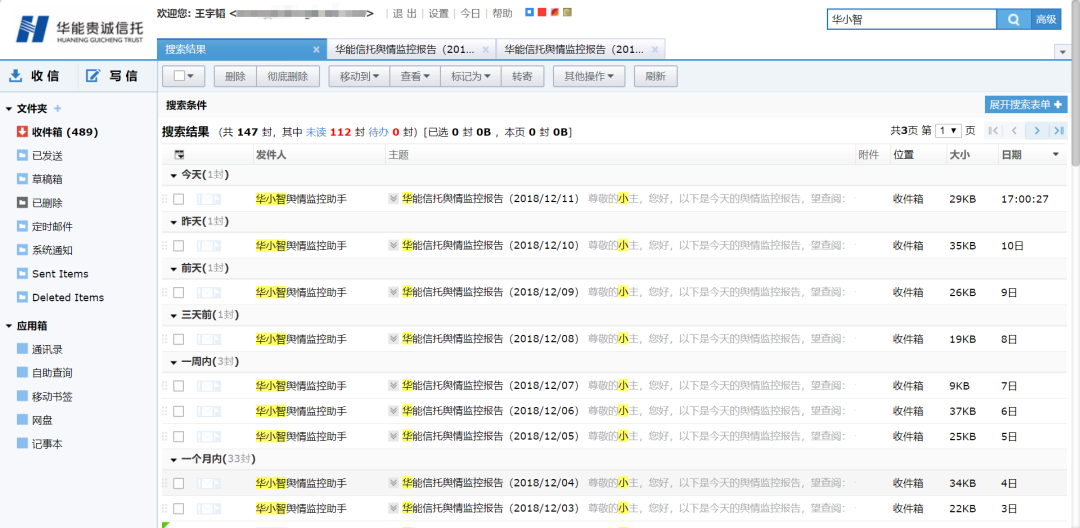The height and width of the screenshot is (528, 1080).
Task: Go to the last page arrow
Action: [1058, 131]
